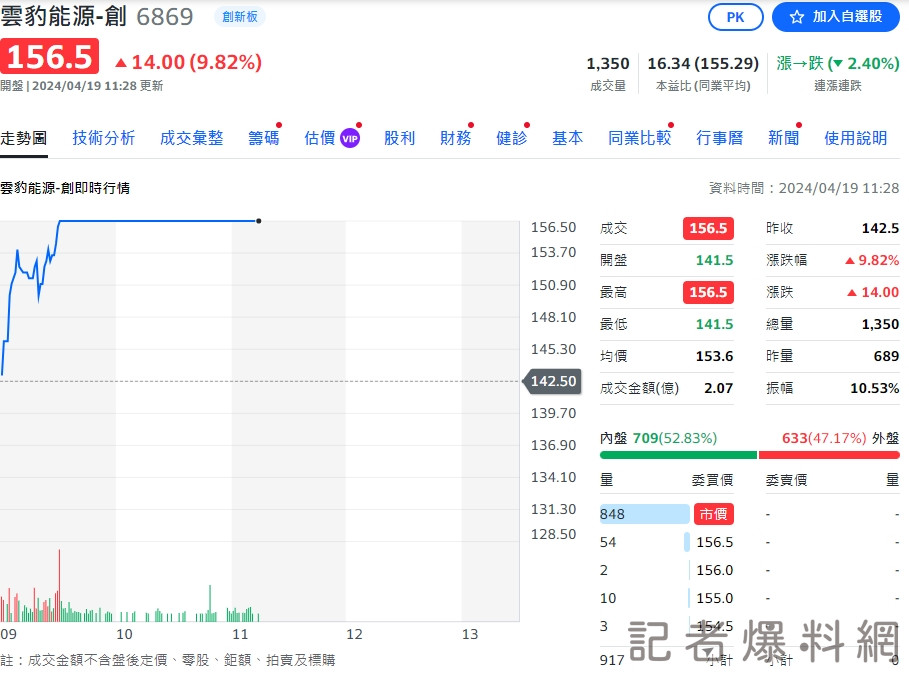Click the 內盤 709(52.83%) text

click(659, 438)
